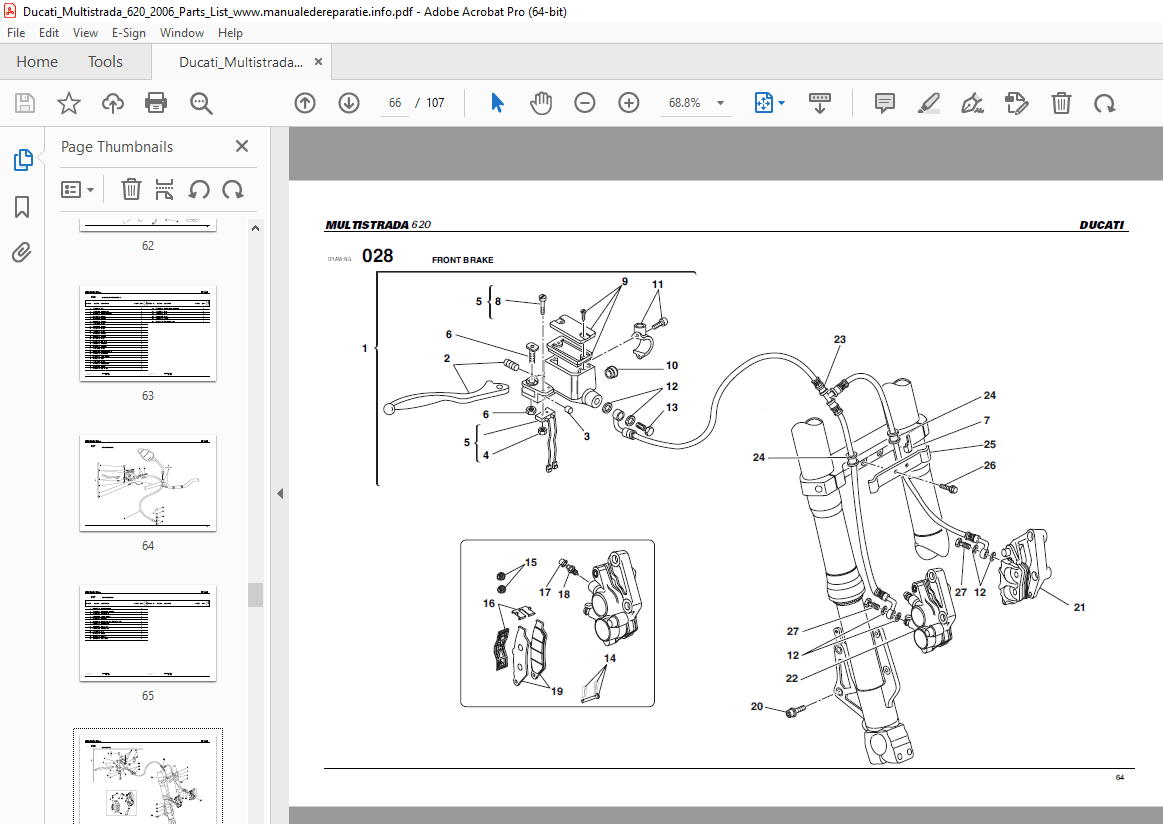Open the E-Sign menu
1163x824 pixels.
tap(129, 32)
